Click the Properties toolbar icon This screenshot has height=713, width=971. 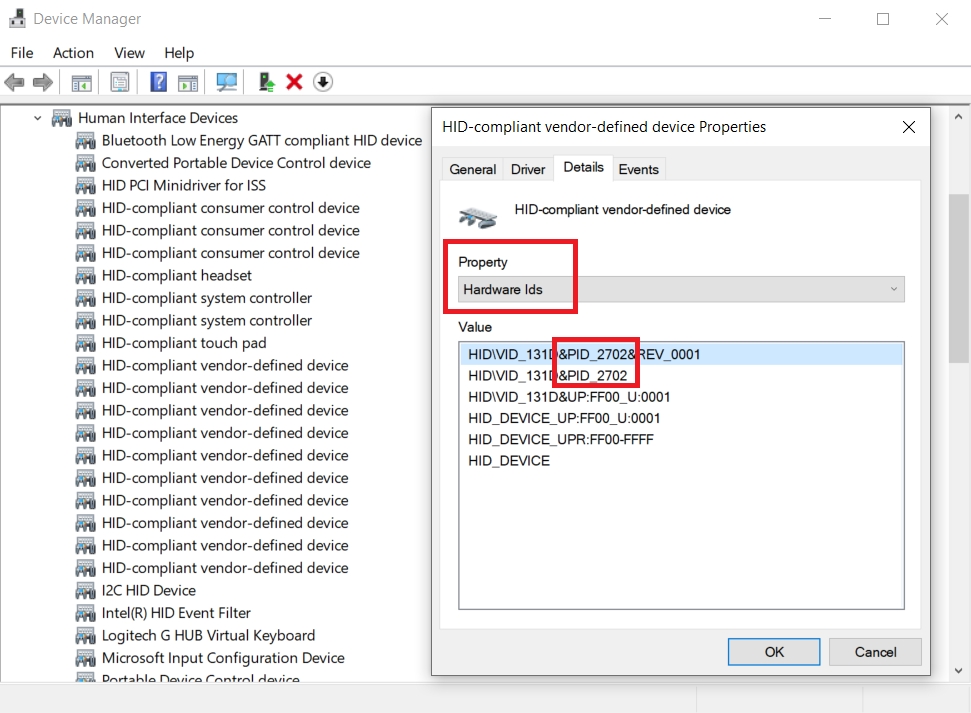[120, 82]
